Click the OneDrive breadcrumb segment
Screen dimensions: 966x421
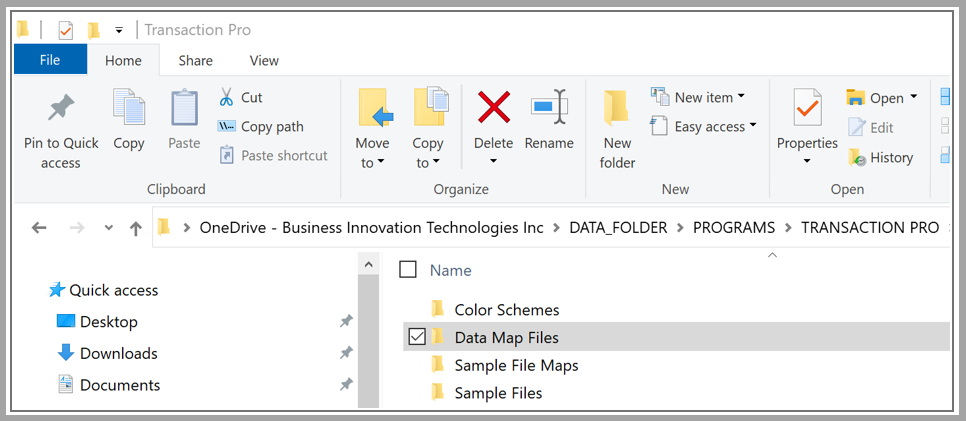(x=371, y=228)
